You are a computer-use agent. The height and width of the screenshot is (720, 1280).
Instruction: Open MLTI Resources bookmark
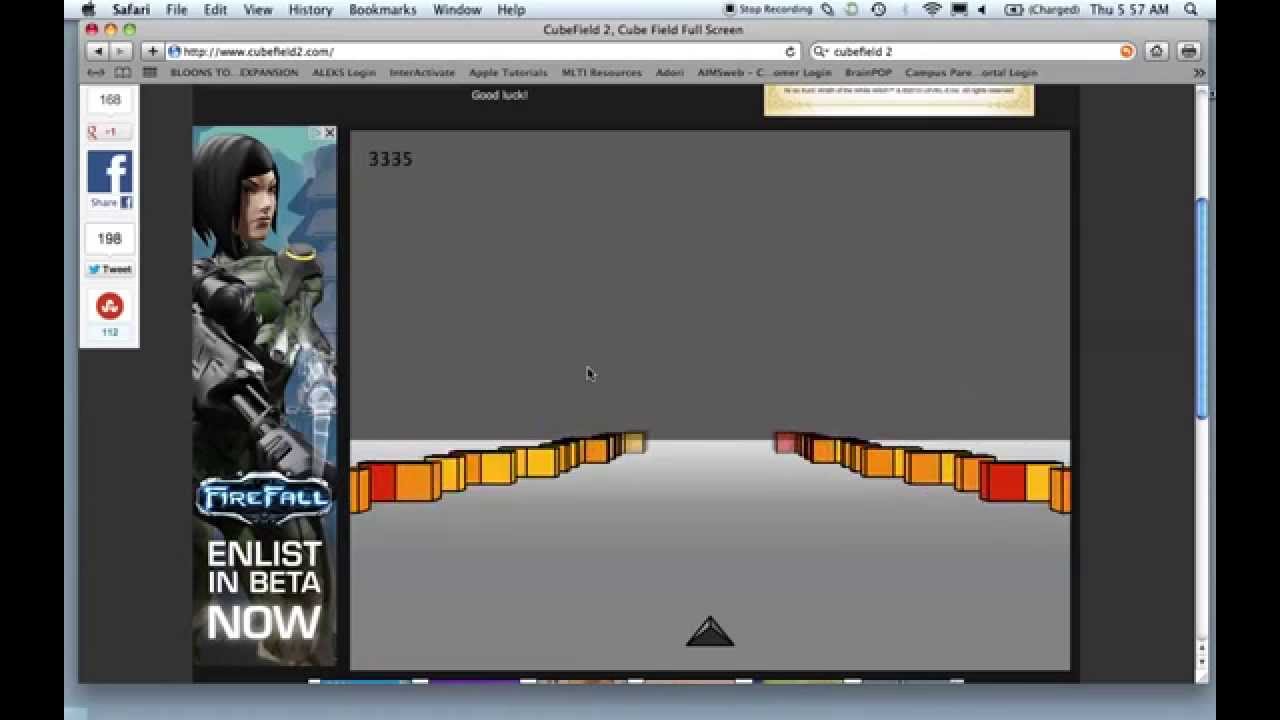coord(601,72)
